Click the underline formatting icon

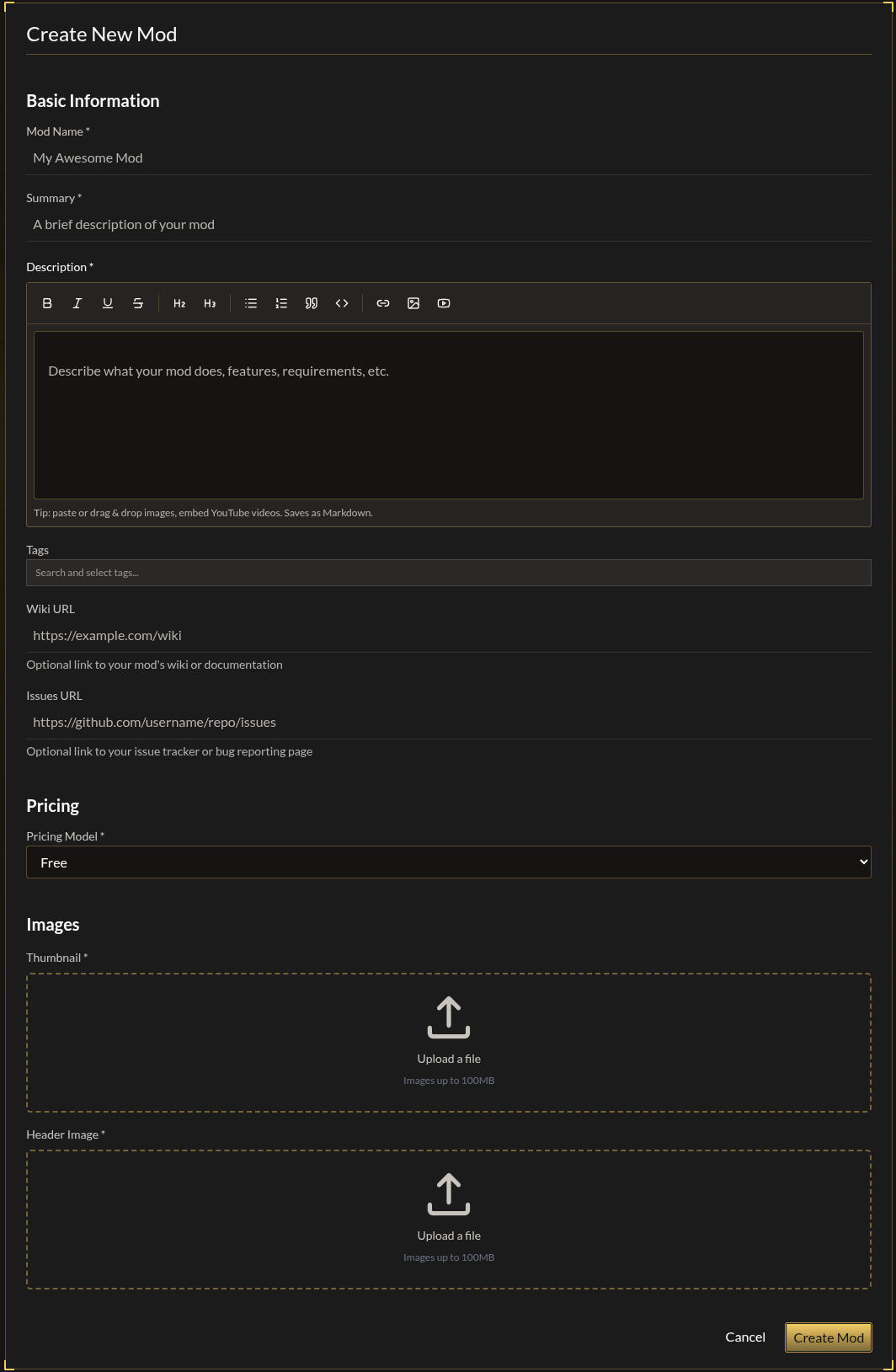point(108,303)
